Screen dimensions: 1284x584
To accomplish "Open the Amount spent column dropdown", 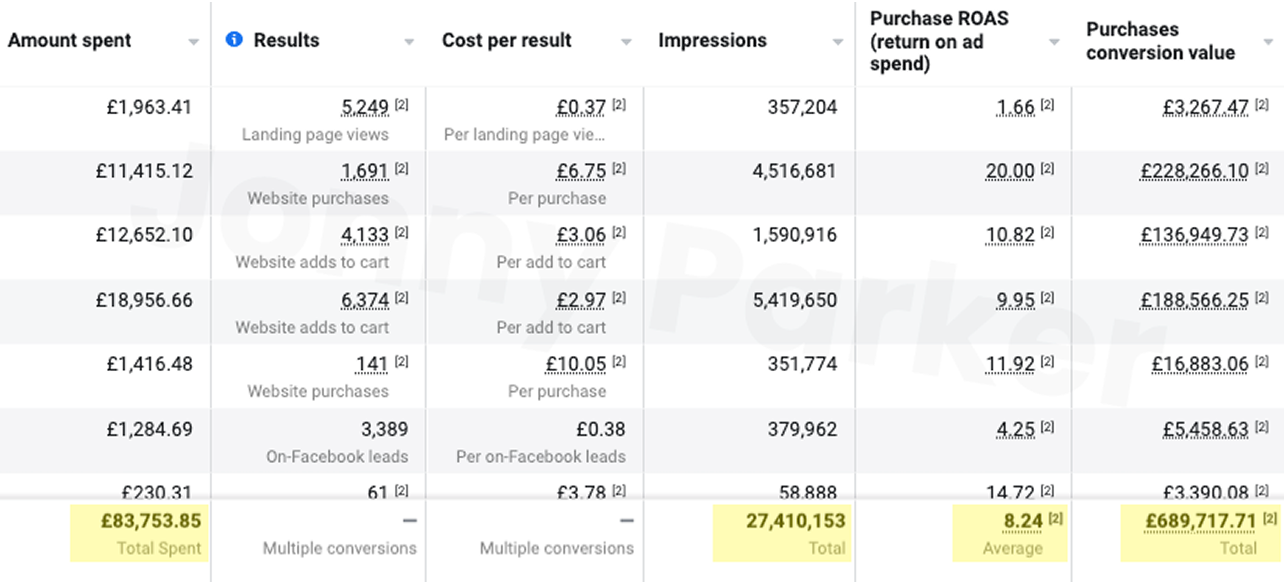I will 193,42.
